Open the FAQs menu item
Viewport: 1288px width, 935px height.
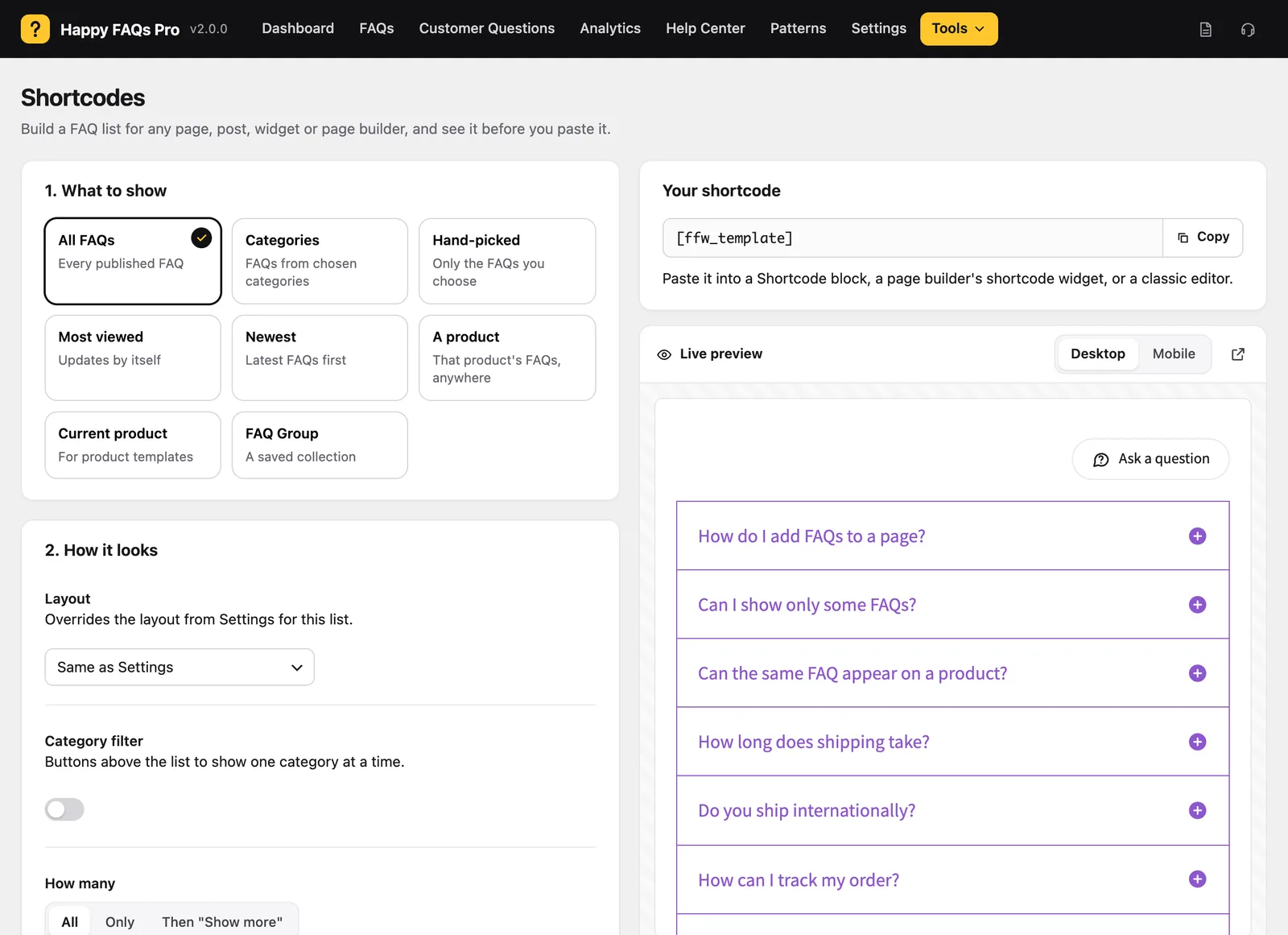coord(376,29)
